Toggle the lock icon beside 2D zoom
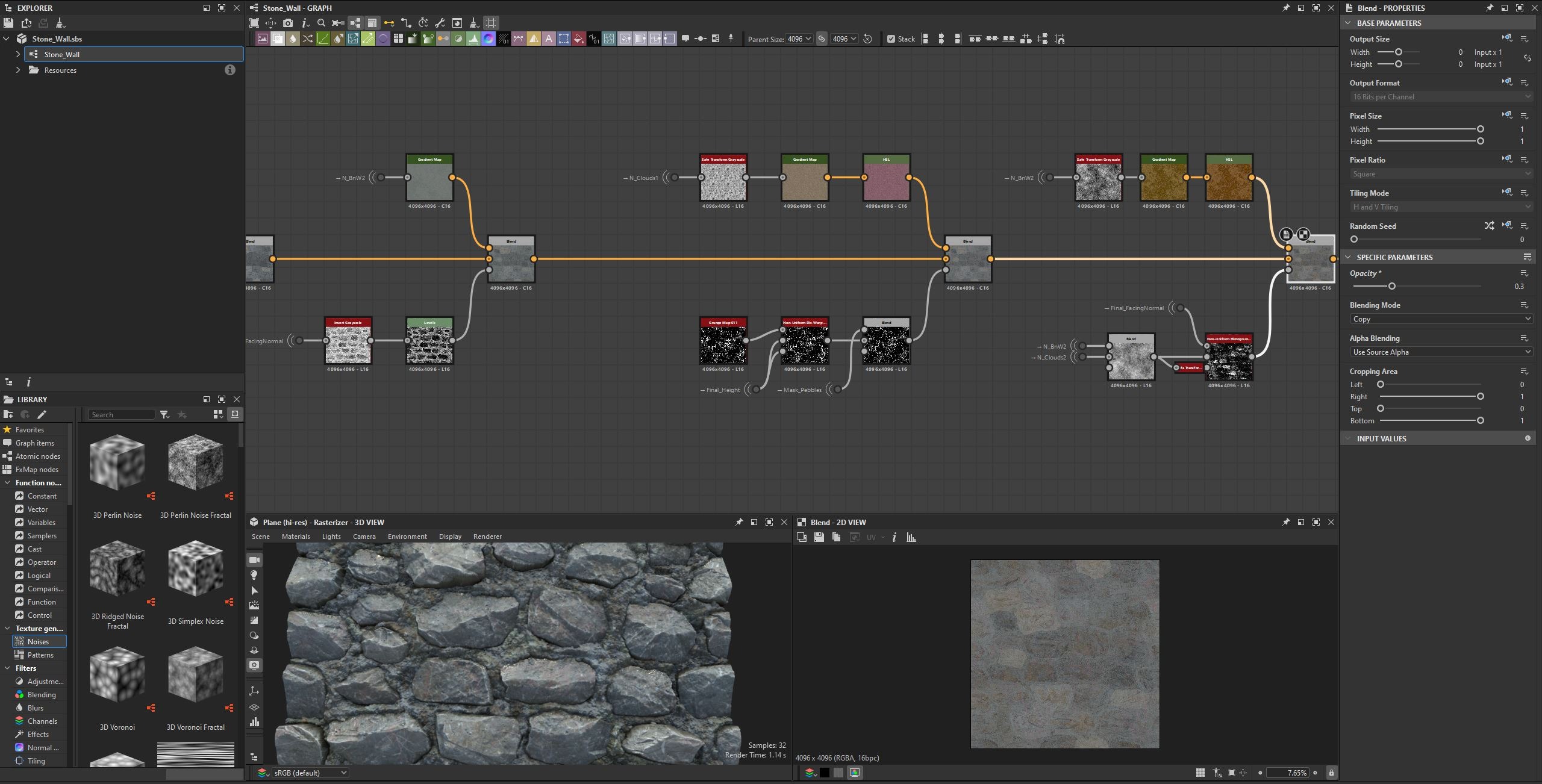Image resolution: width=1542 pixels, height=784 pixels. pyautogui.click(x=1331, y=773)
